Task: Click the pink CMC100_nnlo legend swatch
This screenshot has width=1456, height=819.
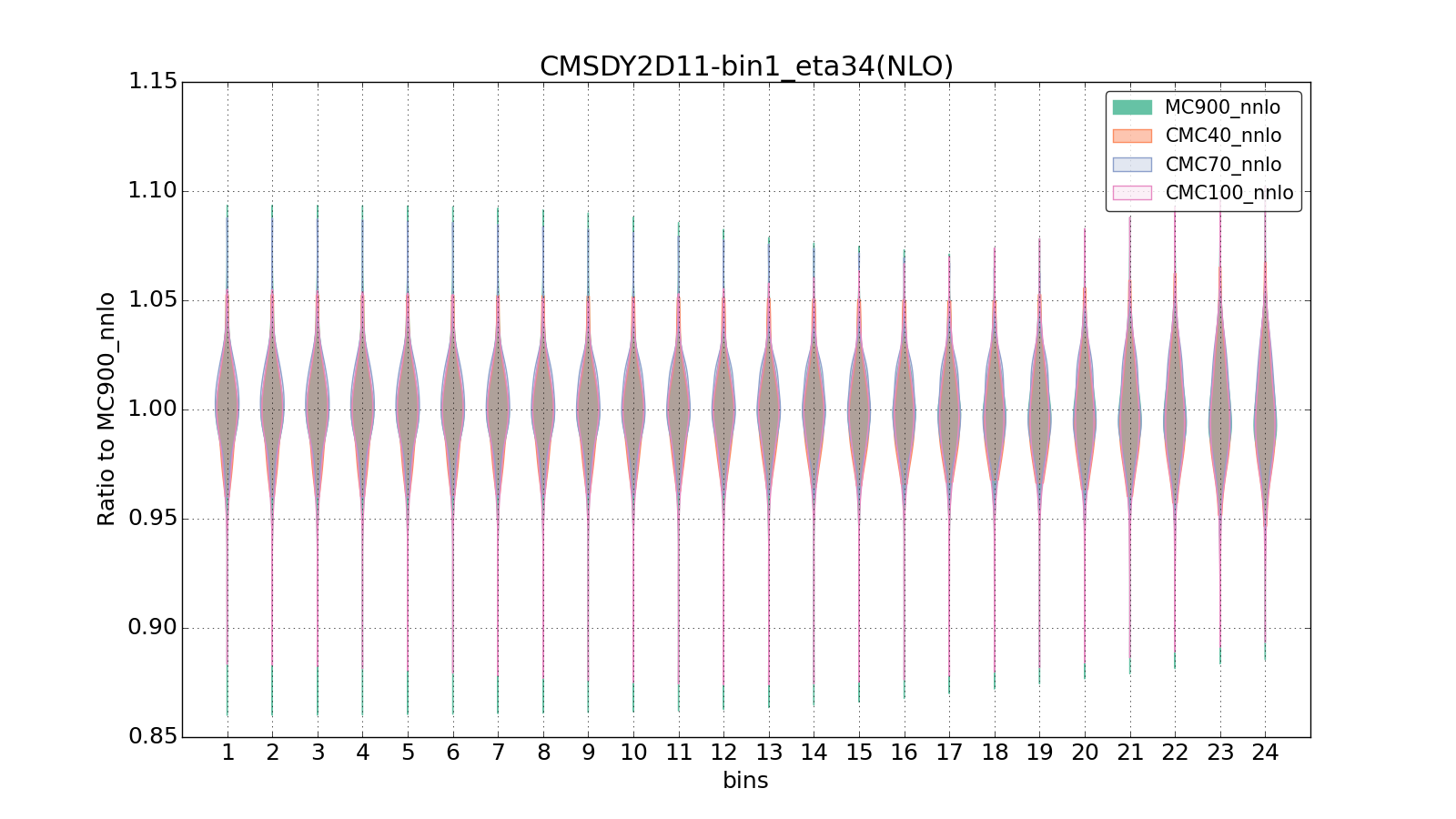Action: click(1132, 193)
